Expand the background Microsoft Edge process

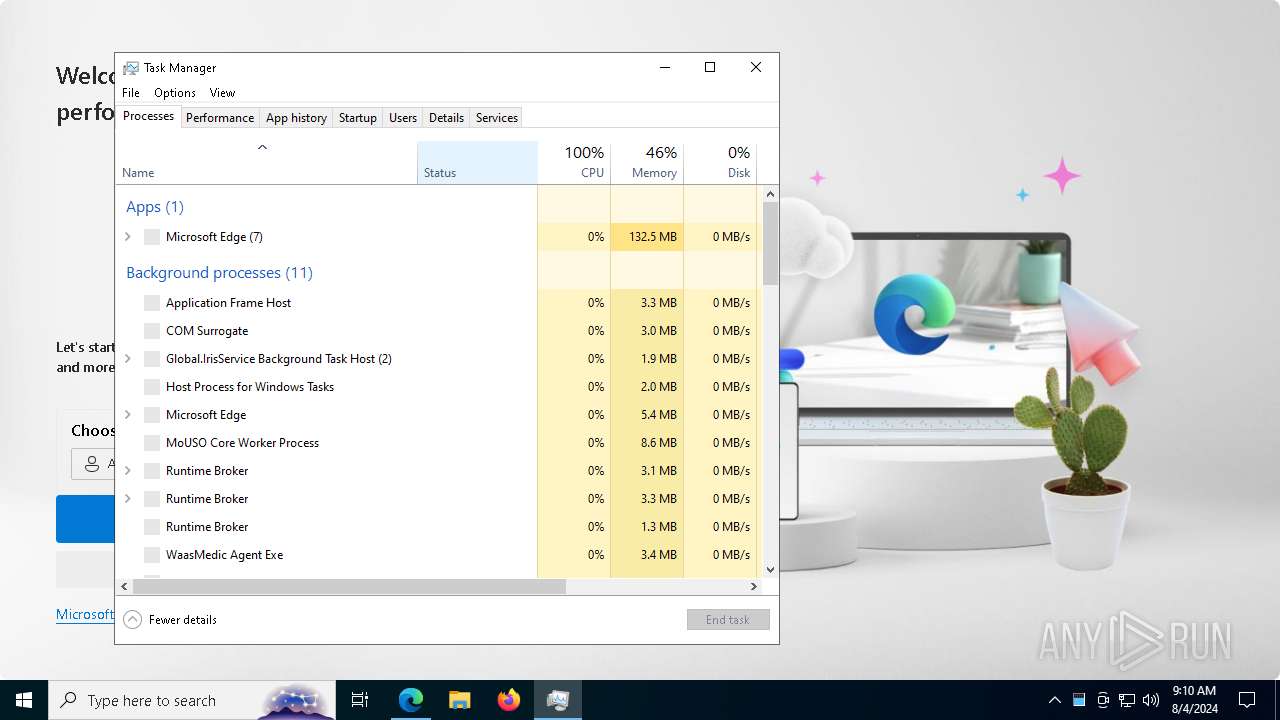click(128, 415)
